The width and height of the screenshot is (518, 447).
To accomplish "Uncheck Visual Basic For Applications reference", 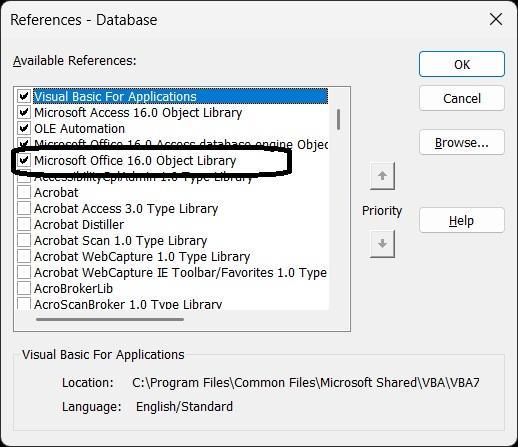I will click(x=24, y=96).
